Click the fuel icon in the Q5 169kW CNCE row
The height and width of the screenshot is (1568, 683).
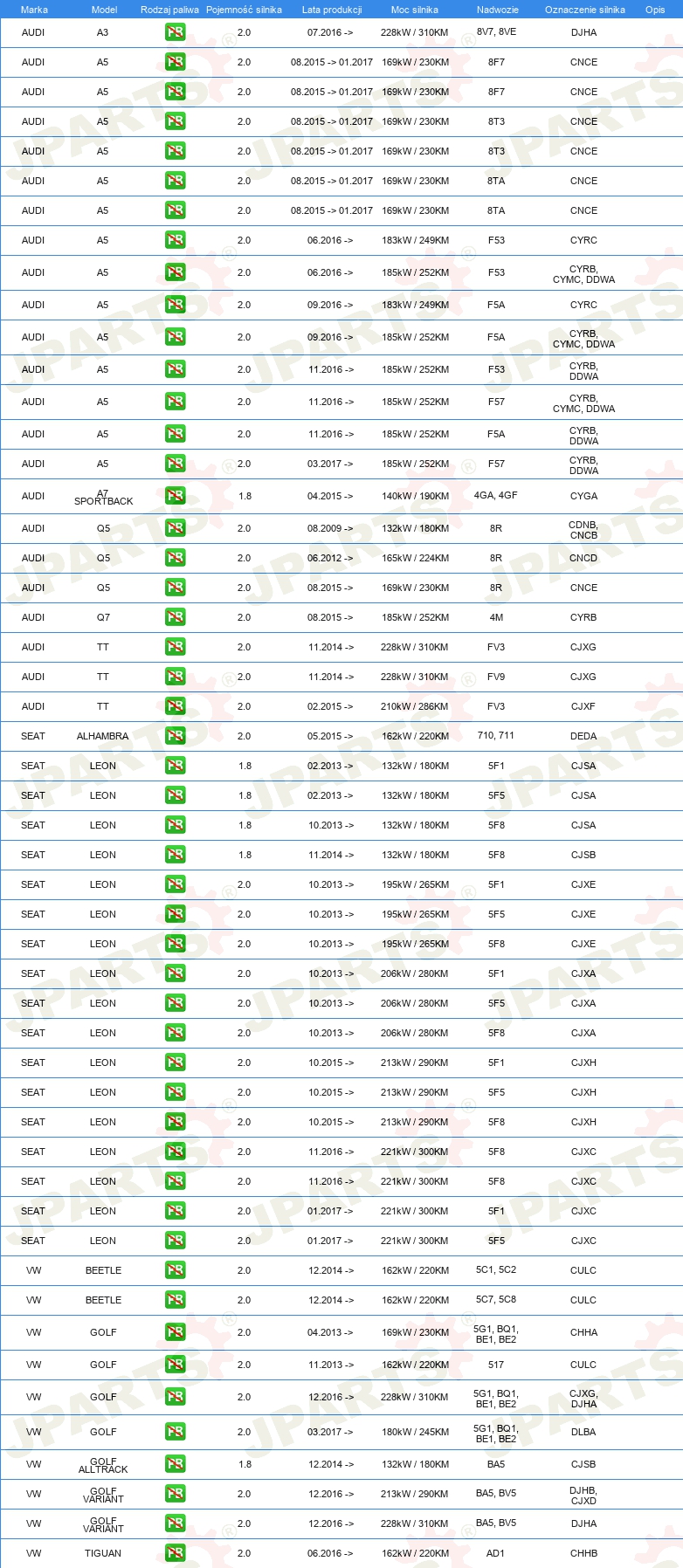coord(175,588)
